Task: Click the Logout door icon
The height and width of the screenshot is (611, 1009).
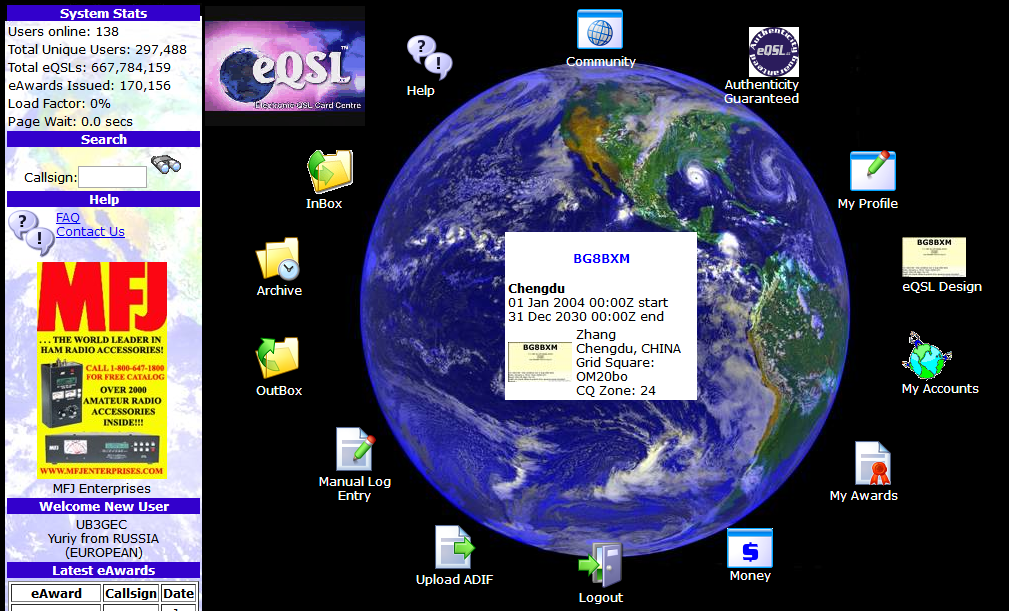Action: [x=600, y=565]
